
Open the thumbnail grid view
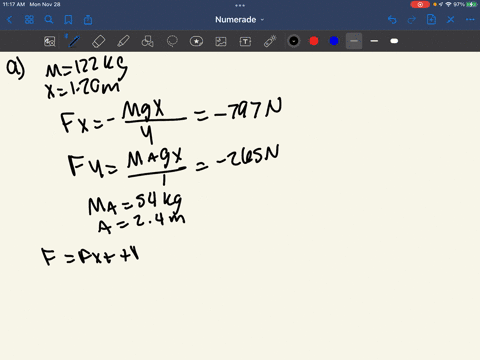tap(29, 20)
